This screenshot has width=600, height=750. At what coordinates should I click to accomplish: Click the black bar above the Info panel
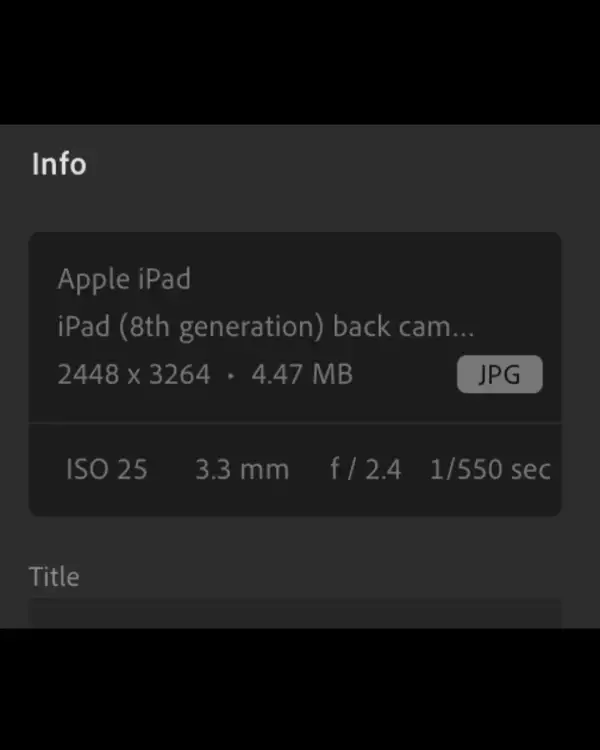click(300, 60)
